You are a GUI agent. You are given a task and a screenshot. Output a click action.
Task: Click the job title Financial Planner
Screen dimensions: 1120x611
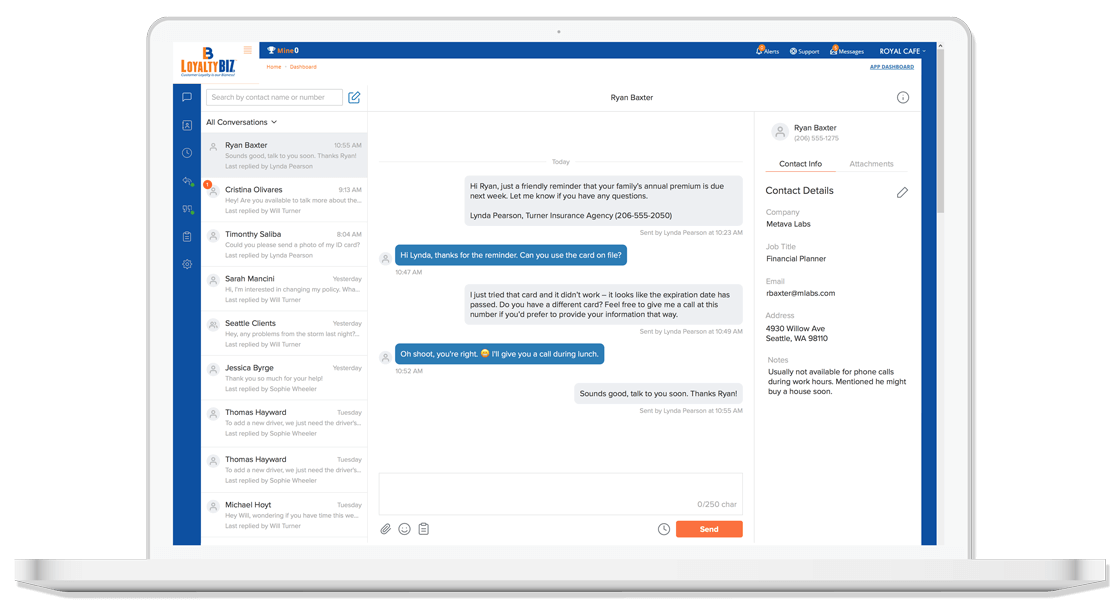point(796,259)
